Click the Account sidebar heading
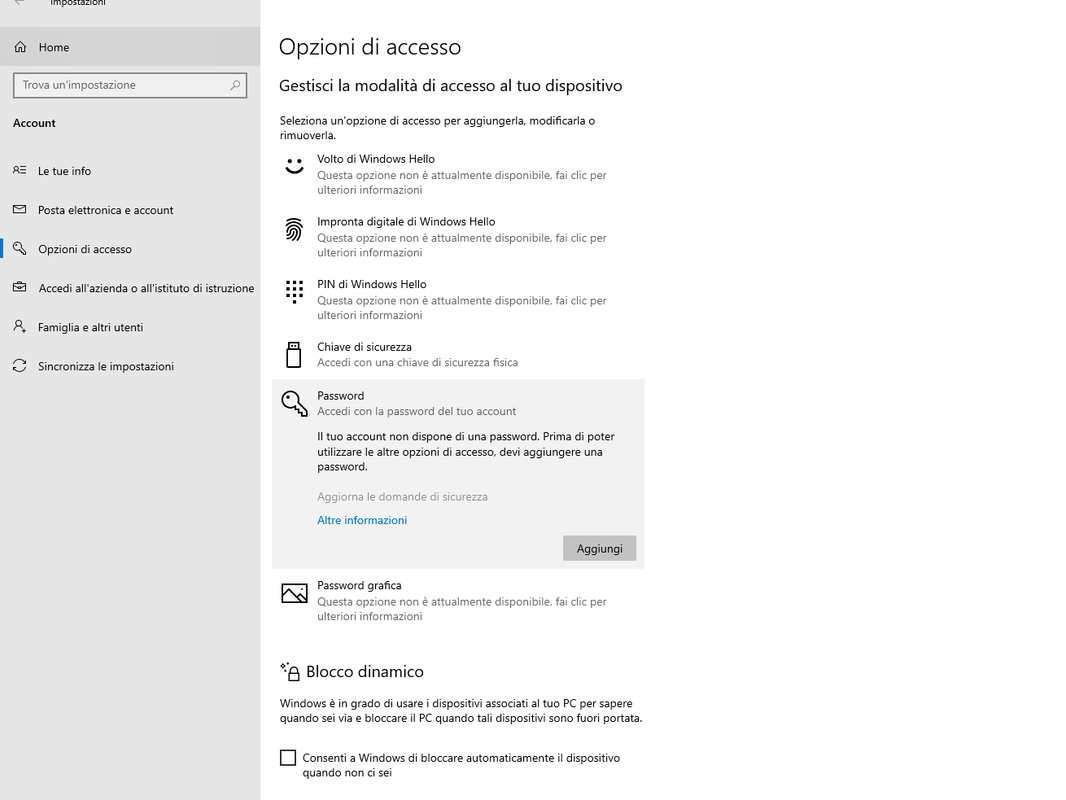This screenshot has width=1066, height=800. [x=34, y=123]
